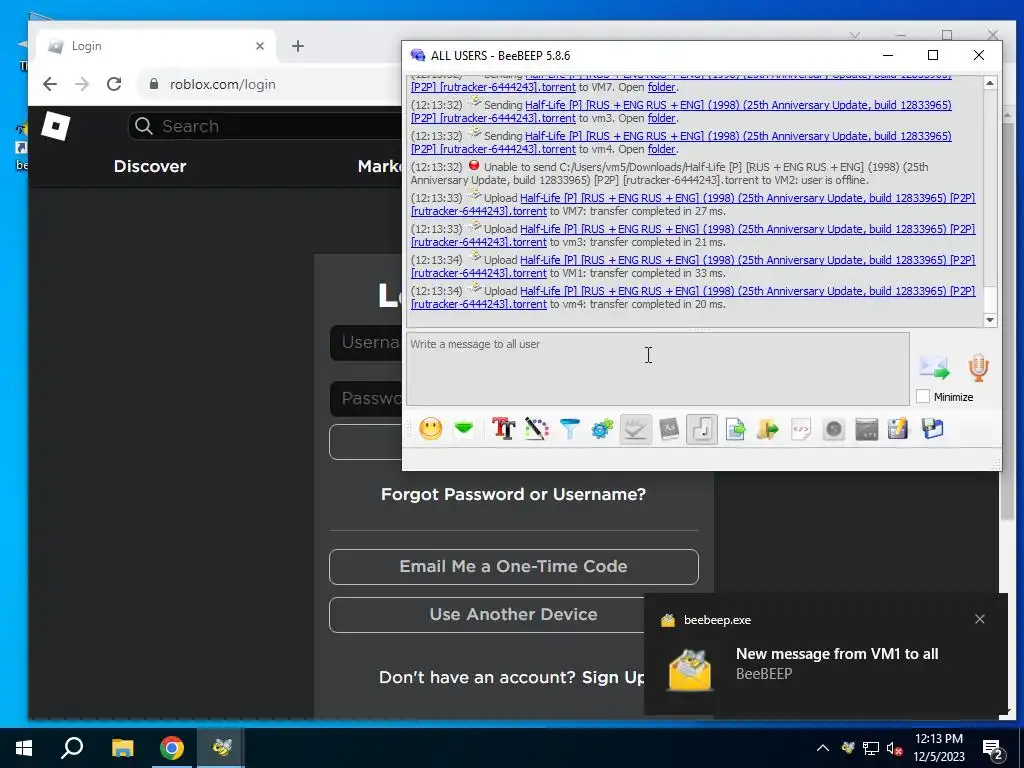The image size is (1024, 768).
Task: Close the Login tab in Chrome
Action: (x=260, y=46)
